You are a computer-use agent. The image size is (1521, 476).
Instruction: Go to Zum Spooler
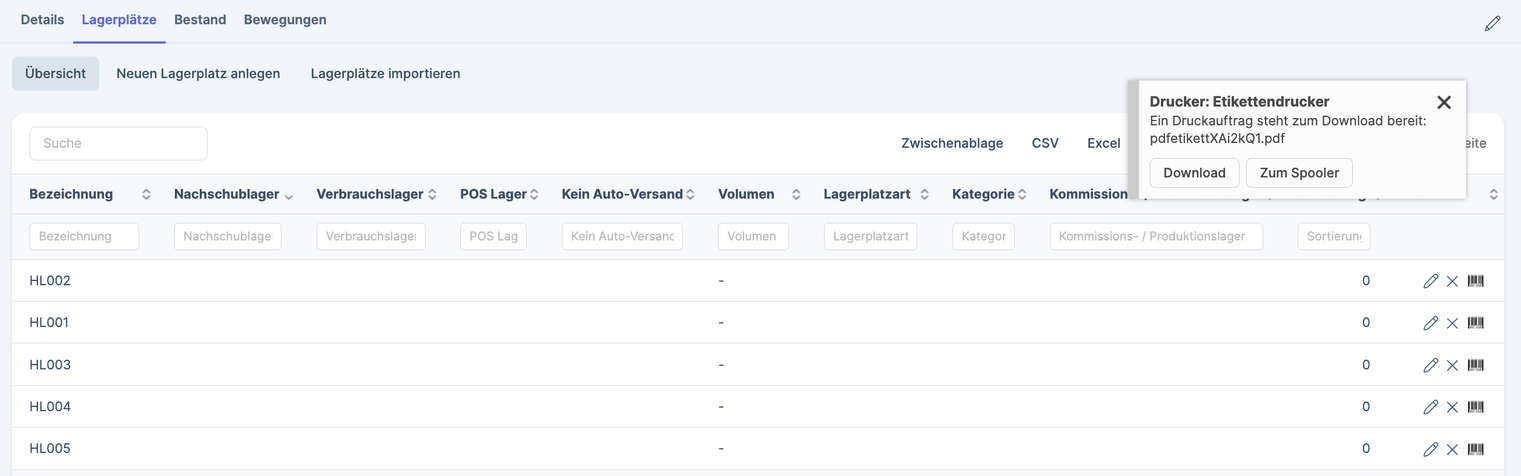click(x=1299, y=173)
